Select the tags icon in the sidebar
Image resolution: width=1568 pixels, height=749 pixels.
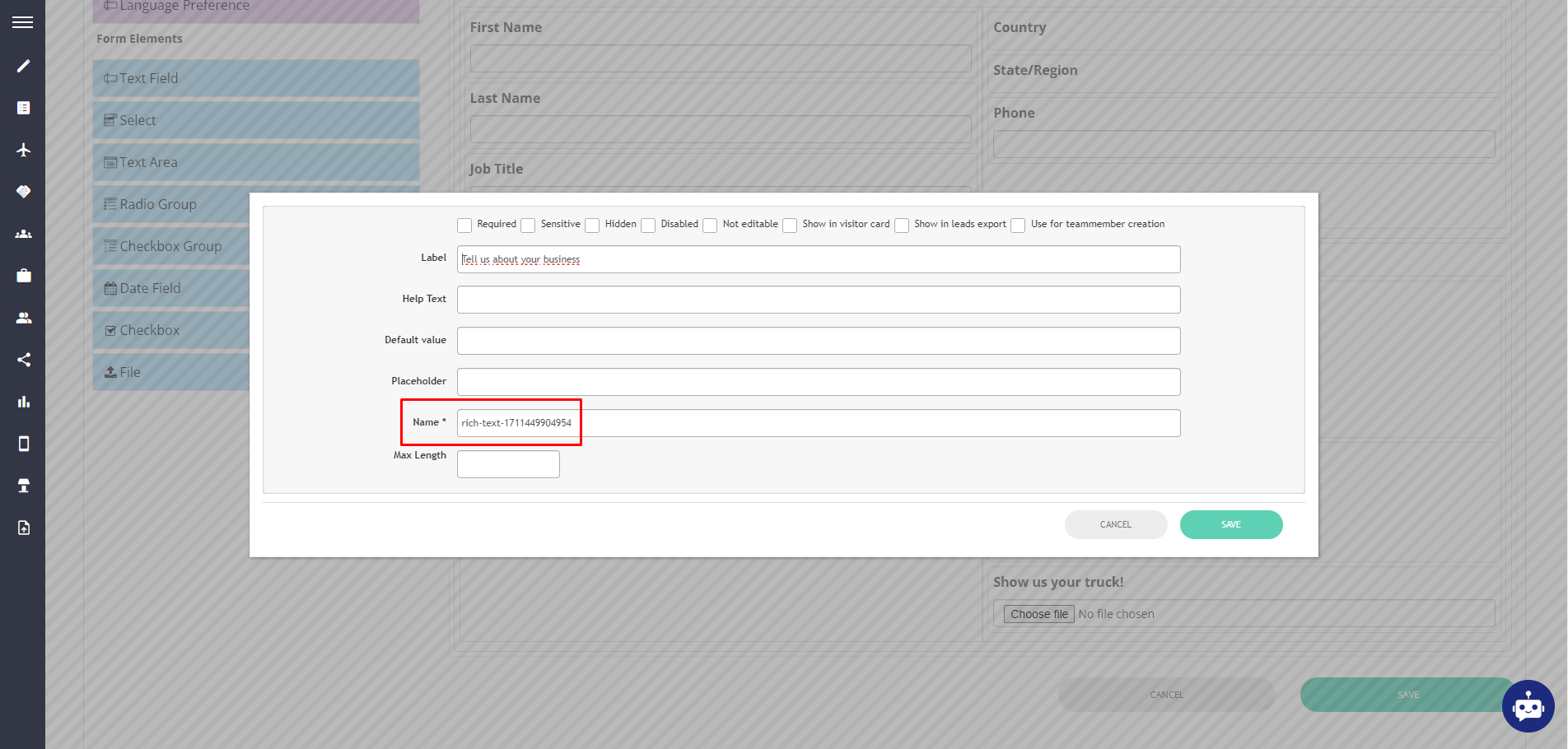pyautogui.click(x=23, y=191)
